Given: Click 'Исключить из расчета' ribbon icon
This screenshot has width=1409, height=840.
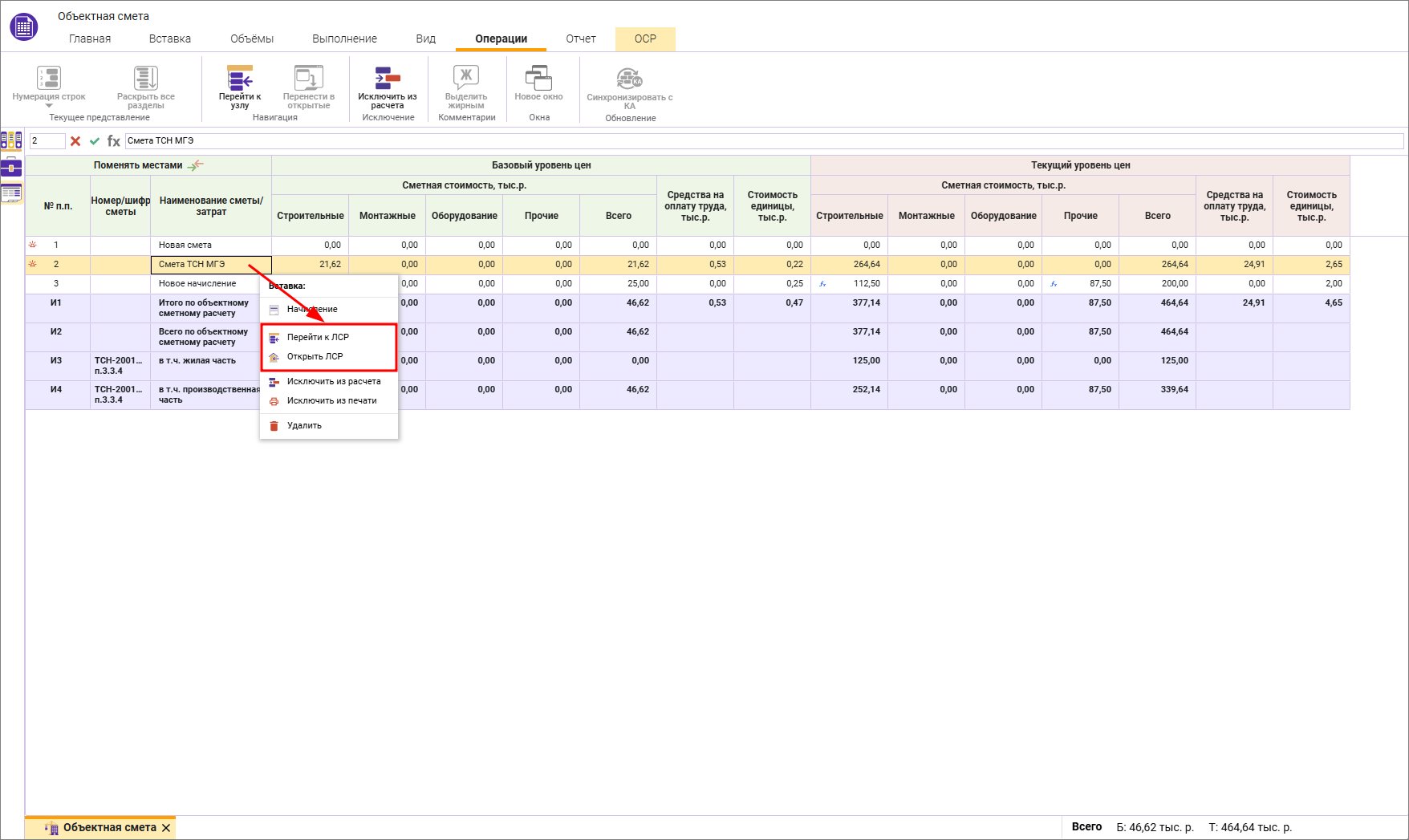Looking at the screenshot, I should [388, 79].
